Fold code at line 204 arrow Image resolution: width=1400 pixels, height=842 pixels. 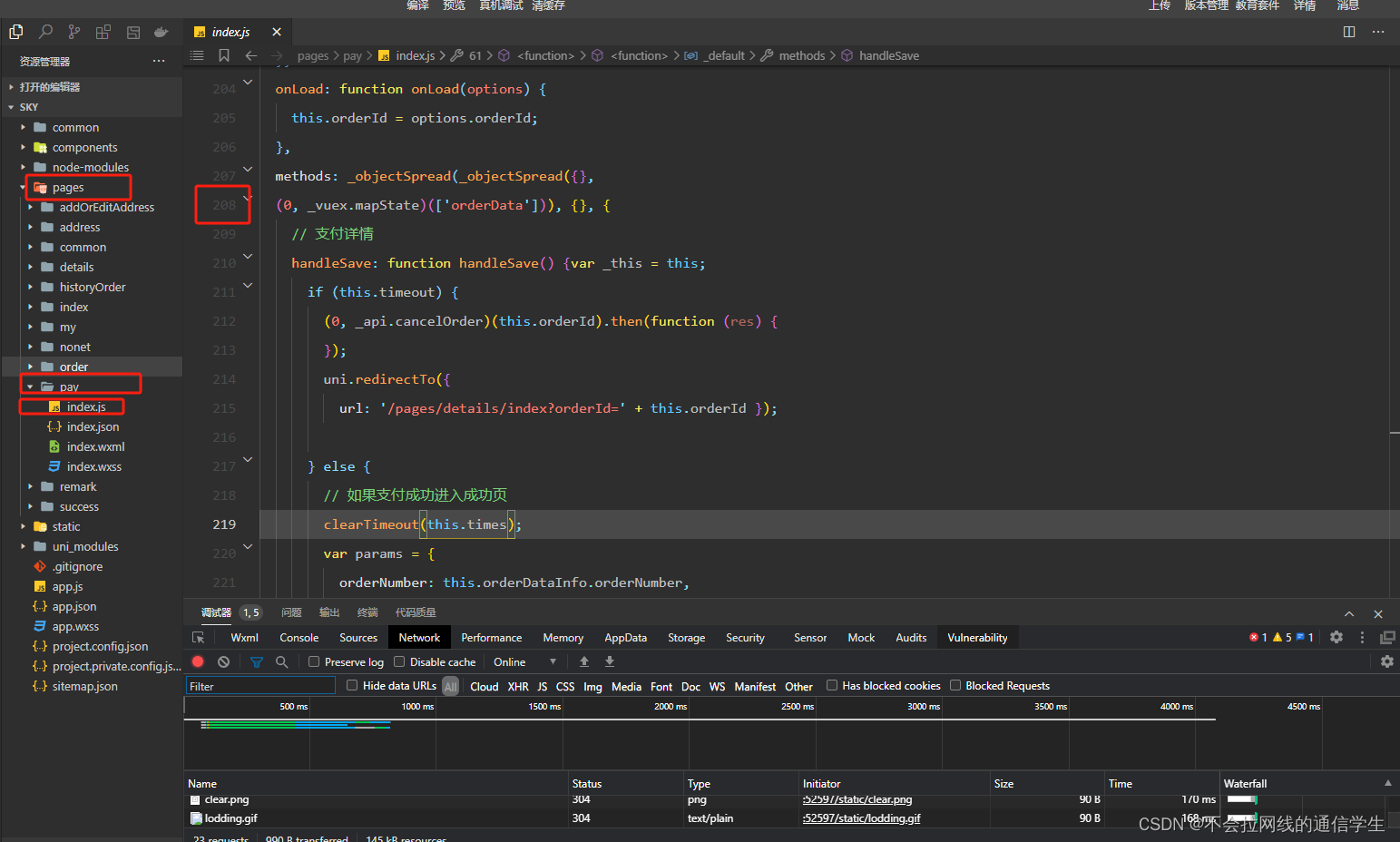coord(248,83)
